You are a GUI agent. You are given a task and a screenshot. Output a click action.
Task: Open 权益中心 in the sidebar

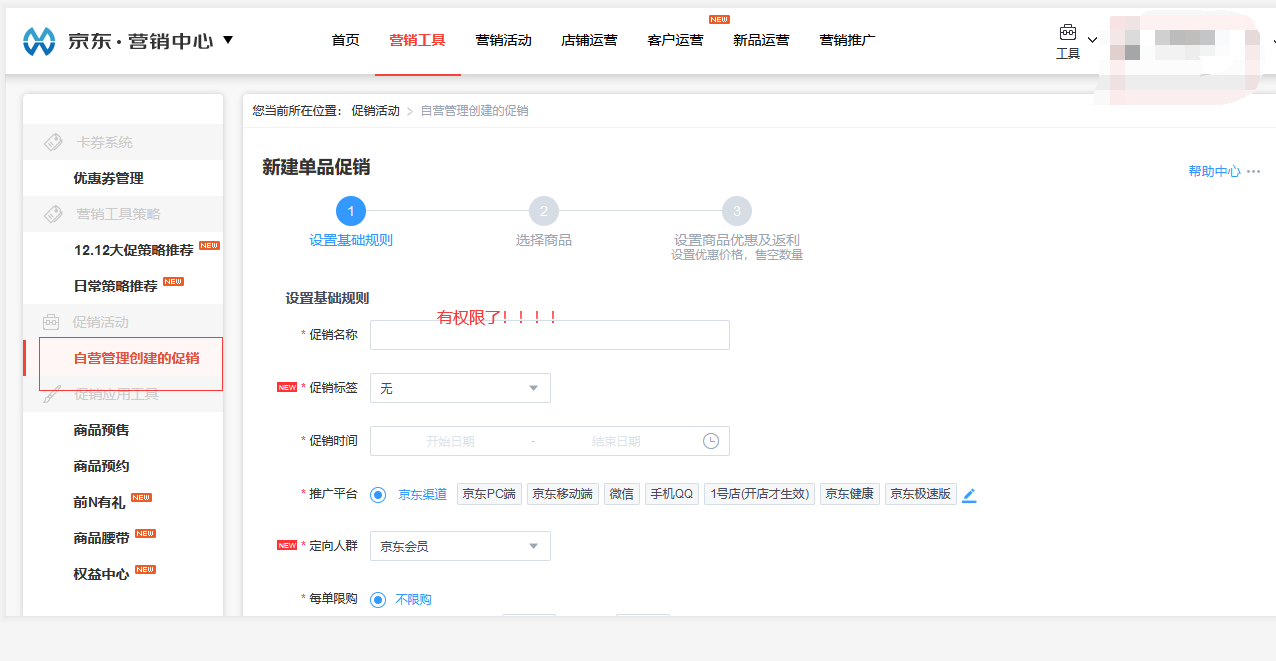(x=101, y=574)
